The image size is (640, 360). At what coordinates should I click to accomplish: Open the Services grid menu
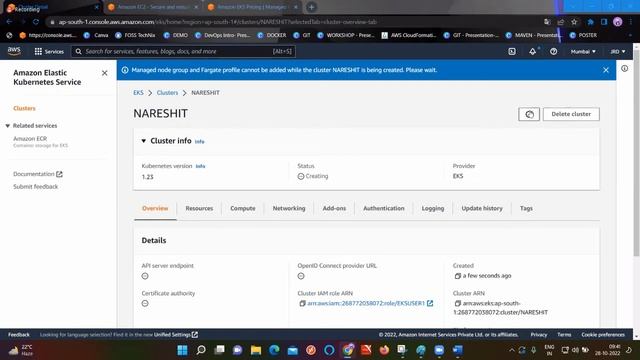pos(49,51)
